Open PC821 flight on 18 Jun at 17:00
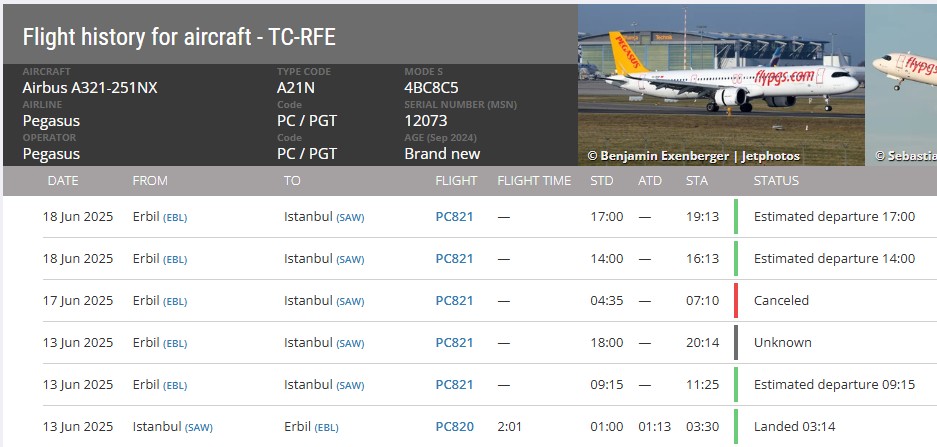Screen dimensions: 937x447 point(454,216)
